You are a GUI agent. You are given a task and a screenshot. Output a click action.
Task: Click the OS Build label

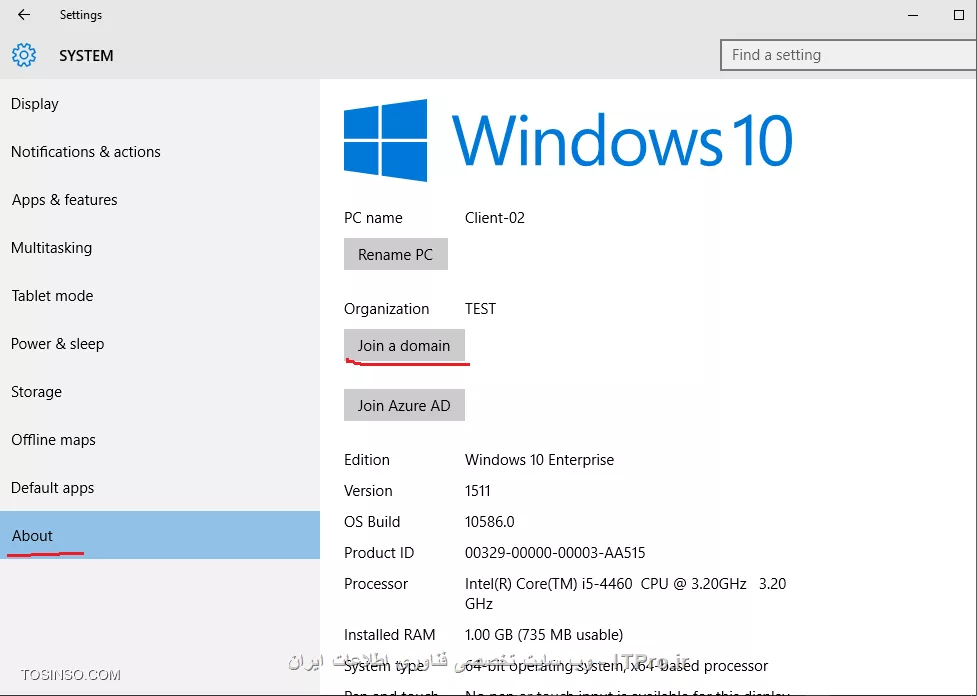point(372,522)
